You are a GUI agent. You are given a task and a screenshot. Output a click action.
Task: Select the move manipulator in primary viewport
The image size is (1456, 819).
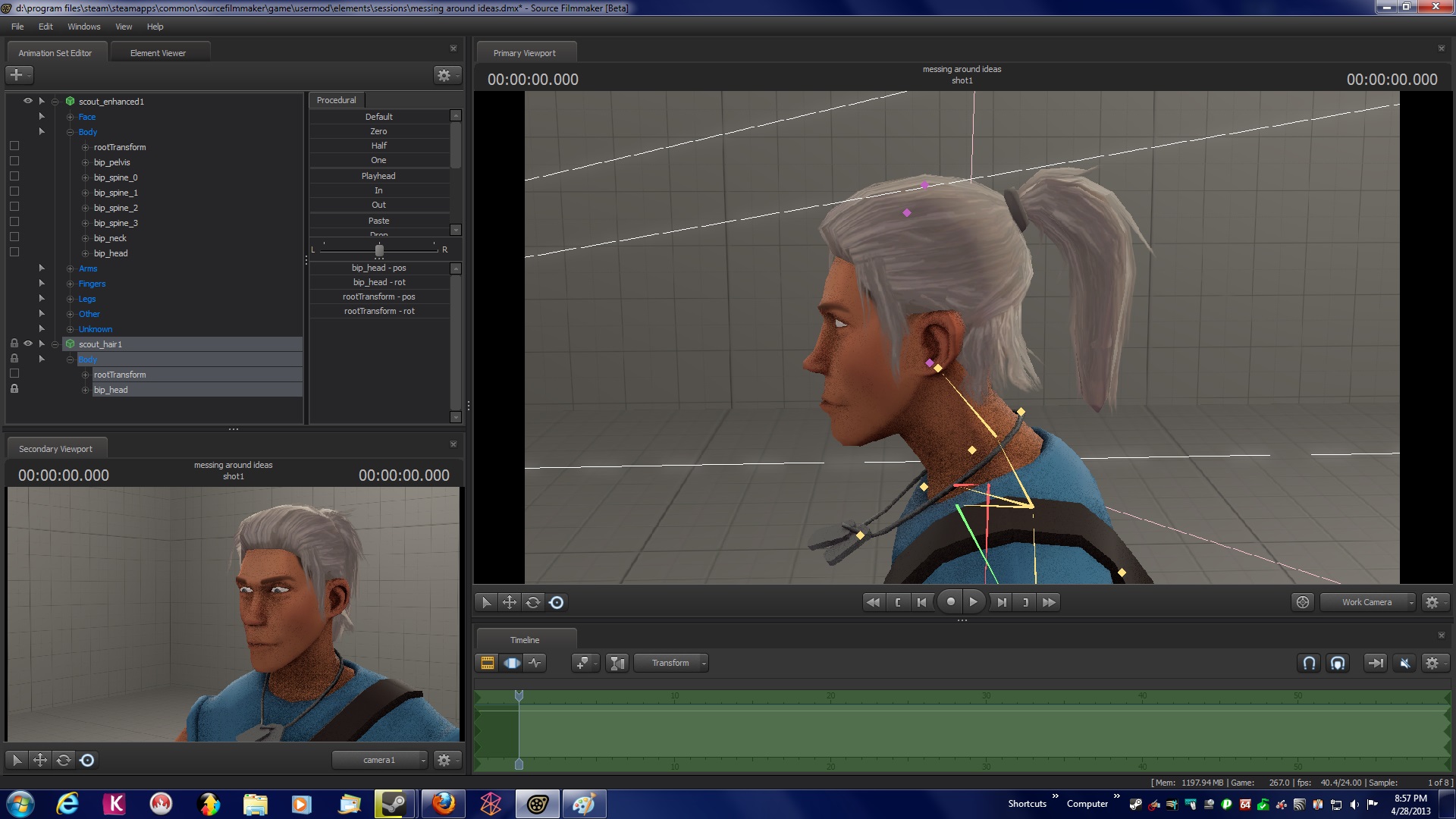510,602
